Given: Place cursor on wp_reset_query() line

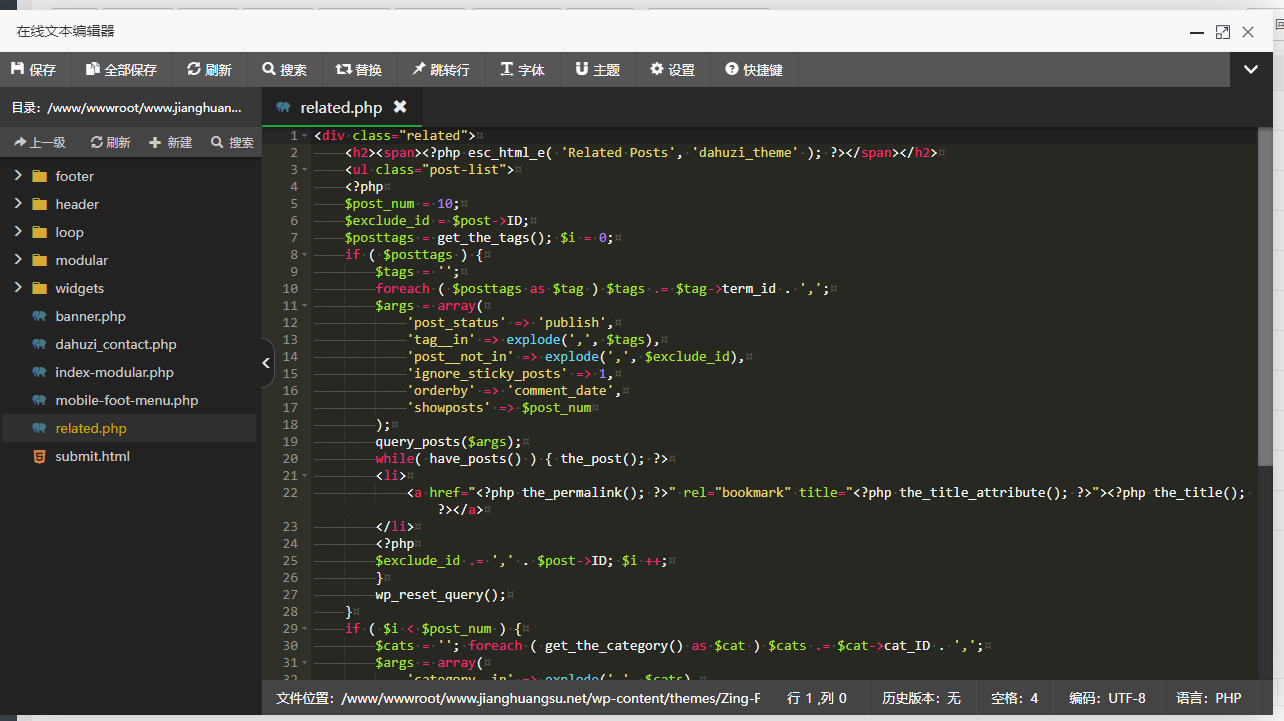Looking at the screenshot, I should pyautogui.click(x=440, y=595).
